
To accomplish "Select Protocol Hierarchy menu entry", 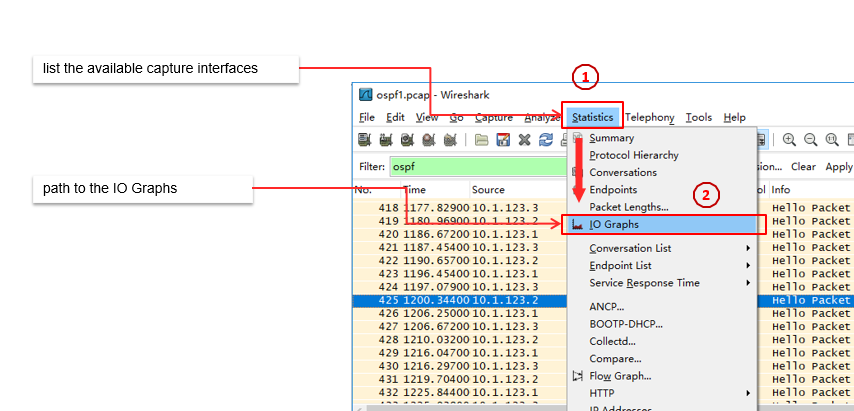I will (662, 155).
